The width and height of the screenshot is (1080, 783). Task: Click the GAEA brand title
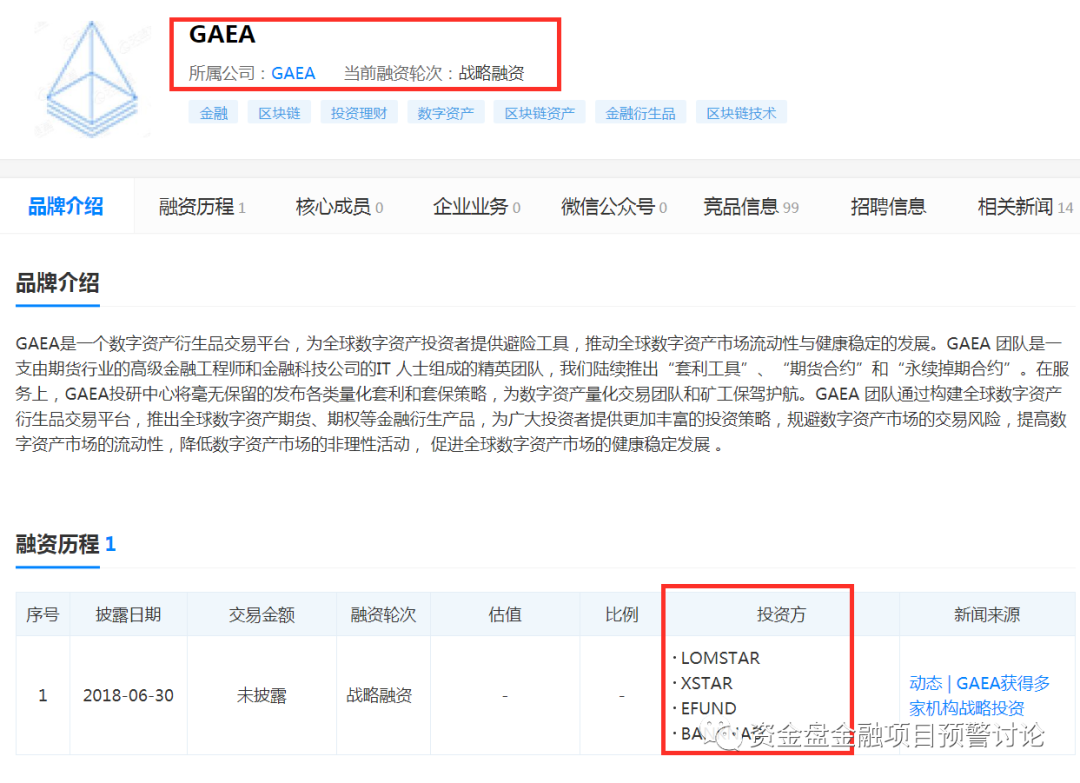(x=222, y=34)
